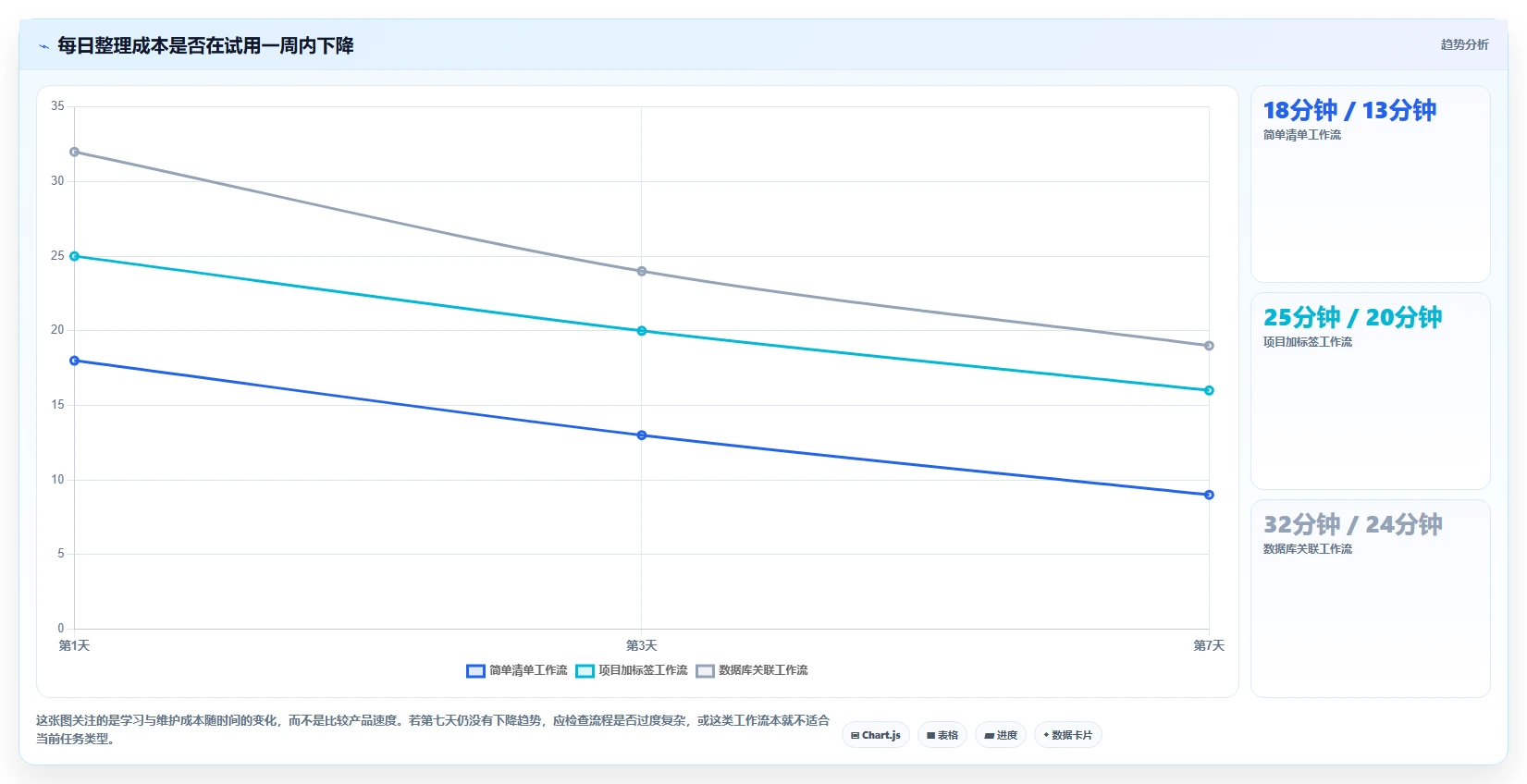
Task: Click the 第3天 x-axis label
Action: pyautogui.click(x=642, y=645)
